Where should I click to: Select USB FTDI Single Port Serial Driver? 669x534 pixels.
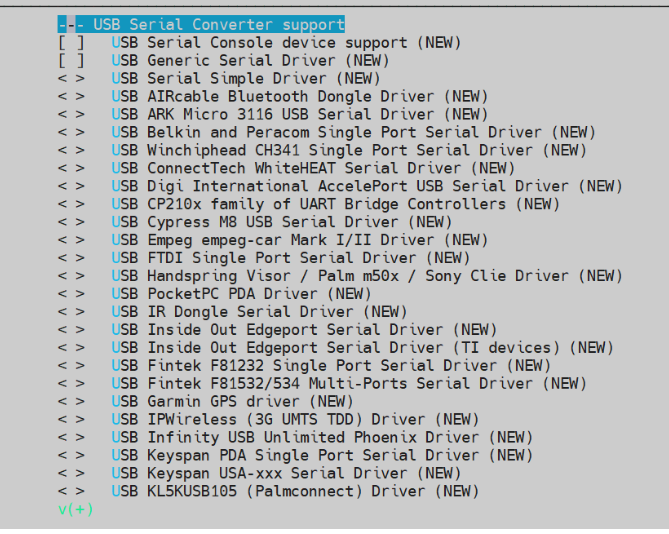(291, 258)
